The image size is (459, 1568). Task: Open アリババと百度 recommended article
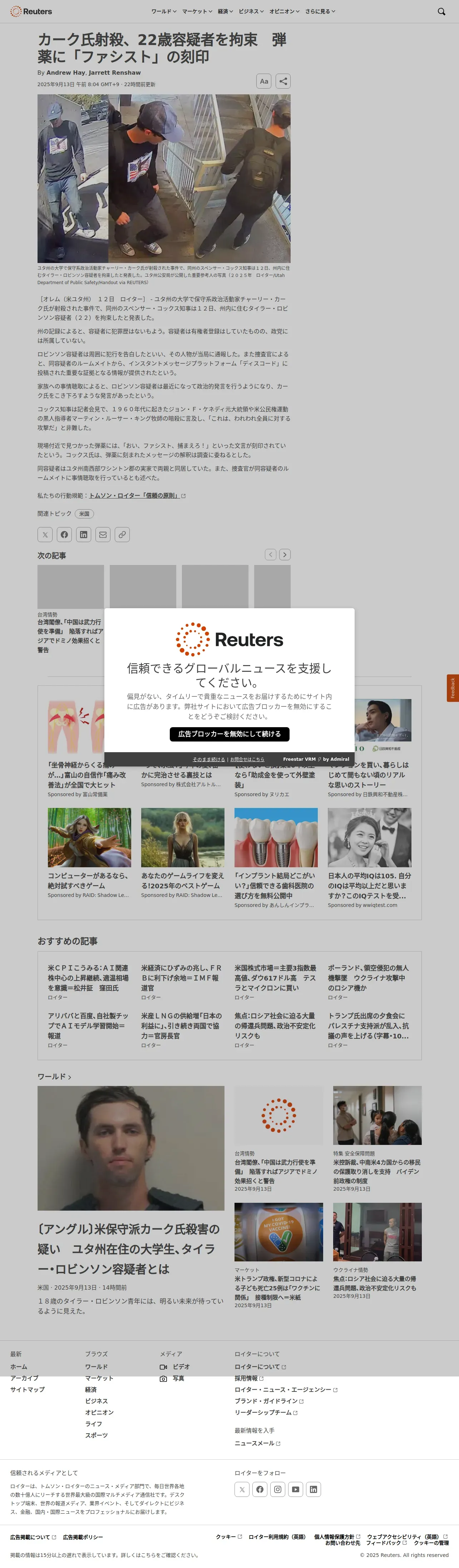[88, 1026]
